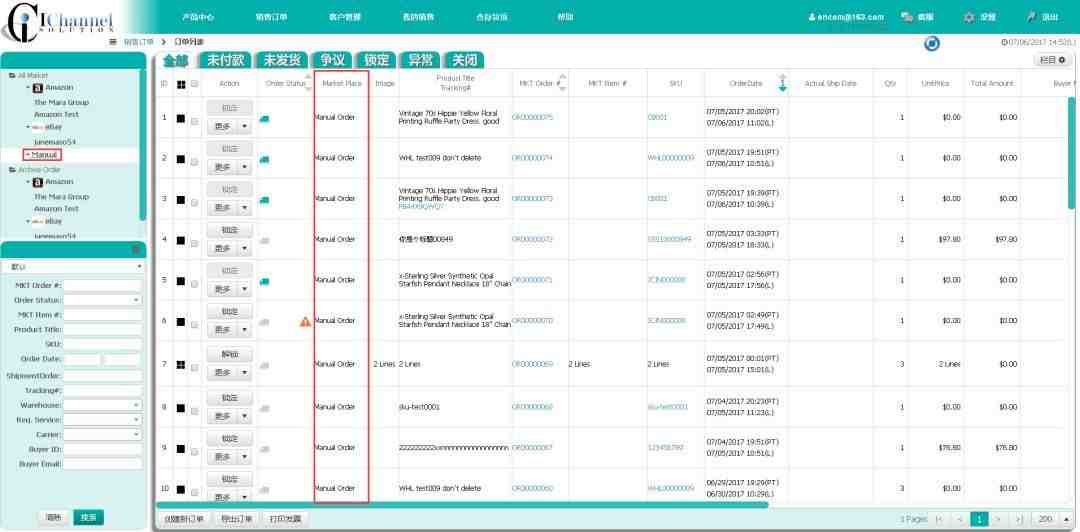Screen dimensions: 1080x532
Task: Click the teal order status icon in row 1
Action: (264, 119)
